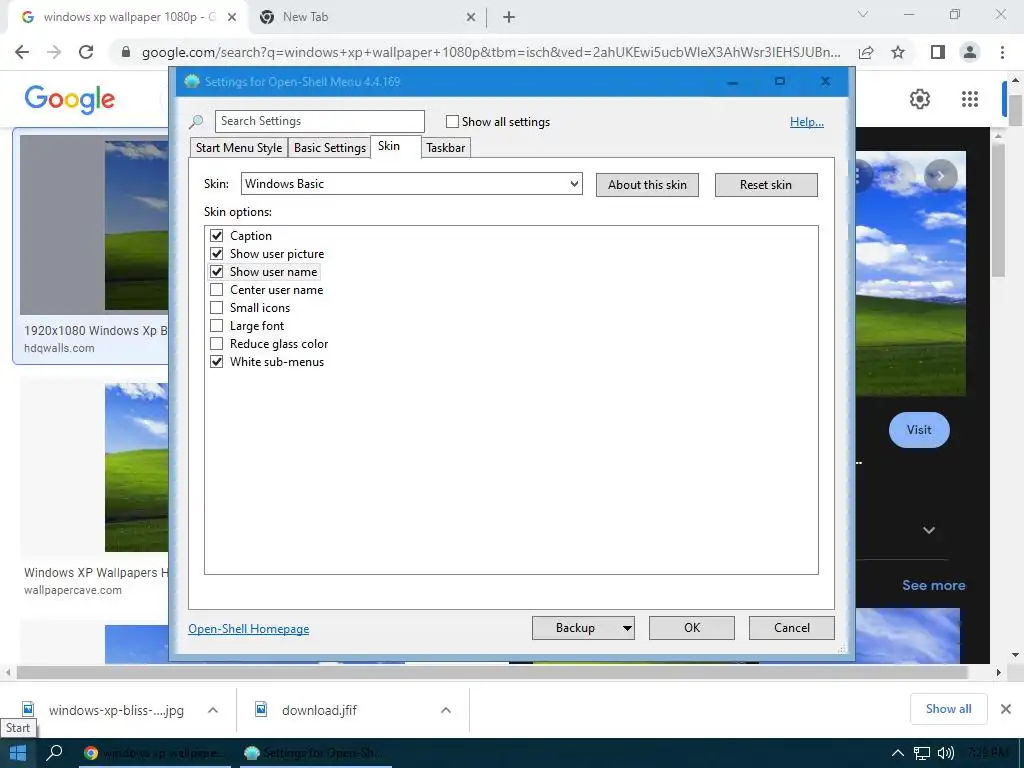Enable Center user name option
Screen dimensions: 1024x768
[216, 289]
